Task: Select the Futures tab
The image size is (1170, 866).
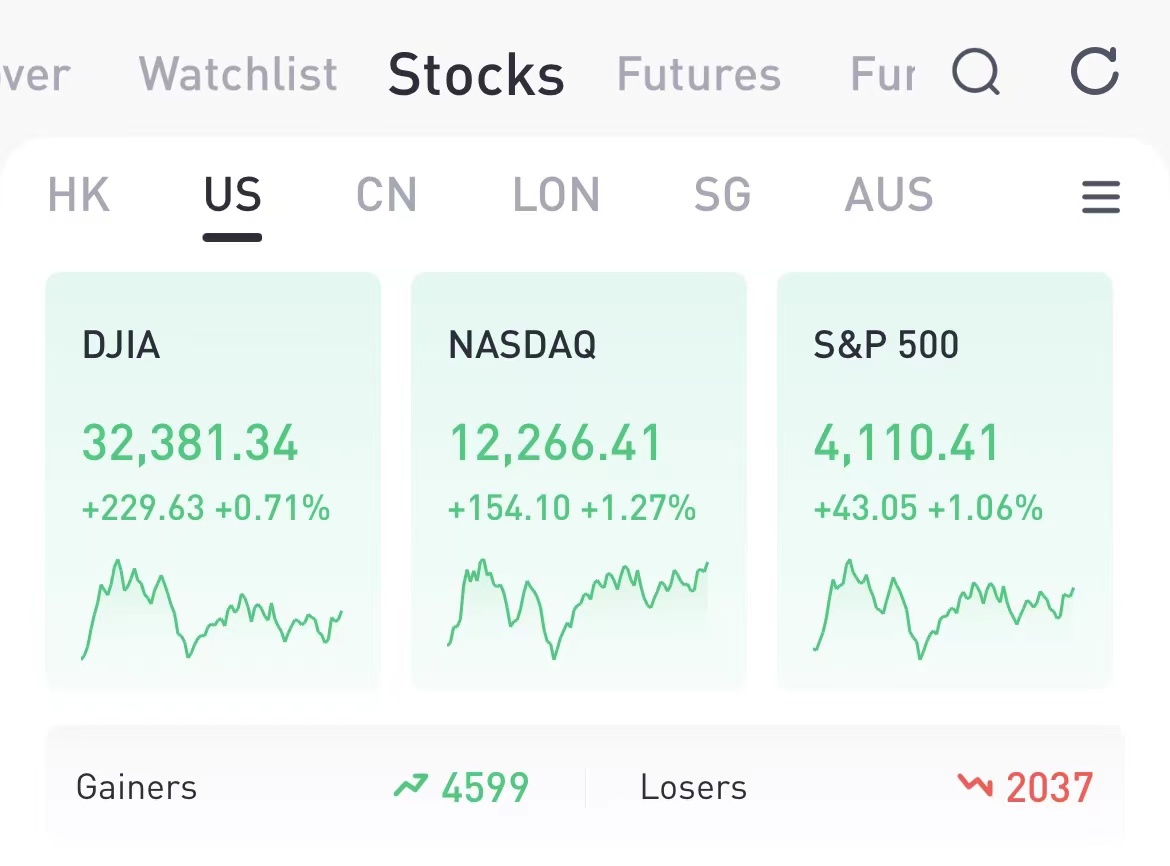Action: 698,74
